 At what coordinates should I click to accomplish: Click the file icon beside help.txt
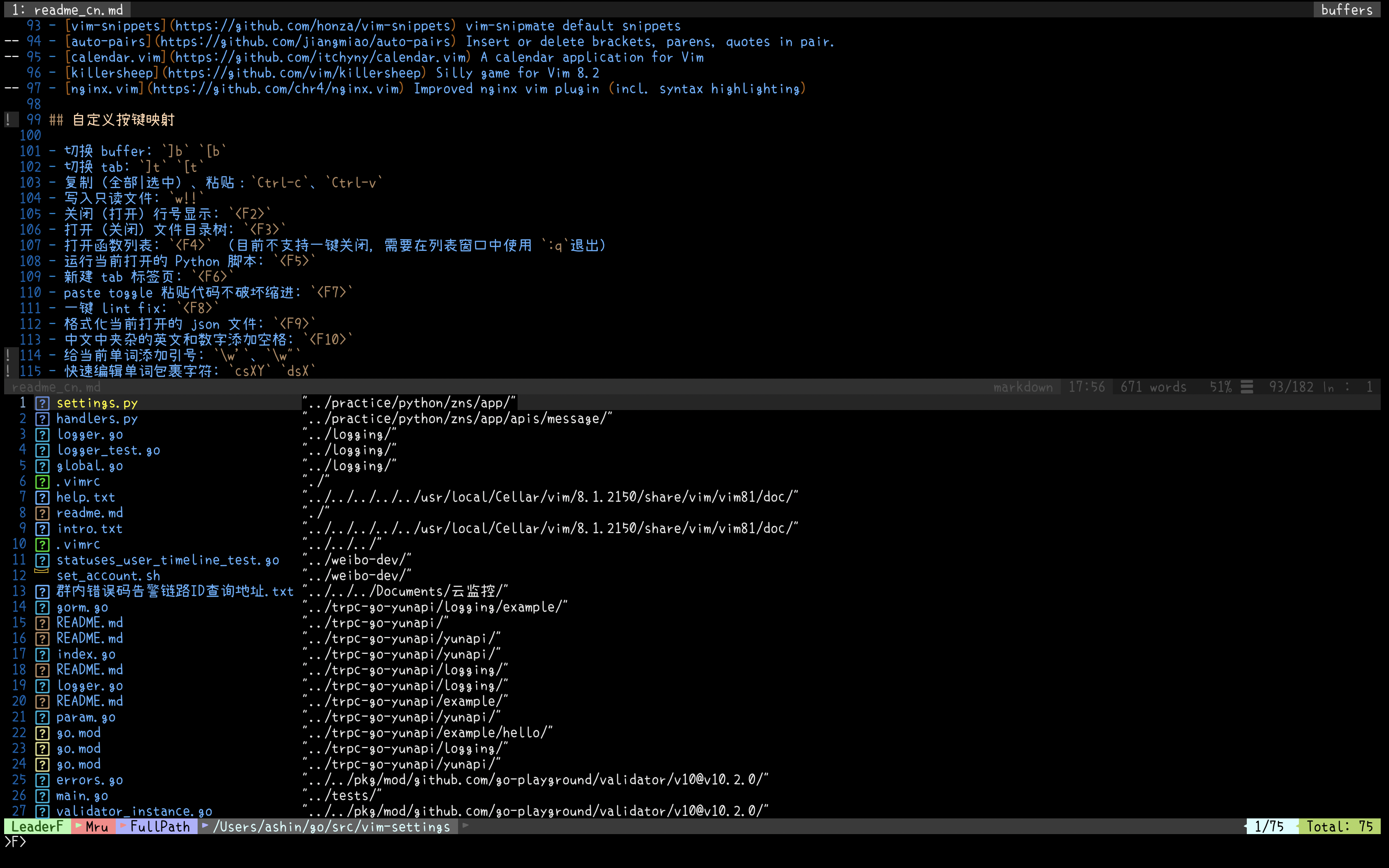43,498
